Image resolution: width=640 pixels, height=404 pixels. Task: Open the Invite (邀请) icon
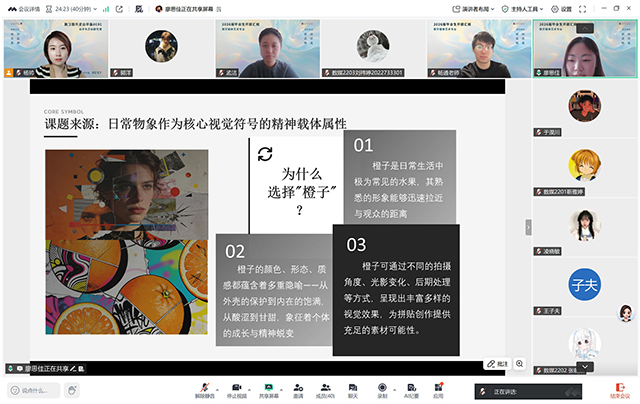[x=297, y=388]
